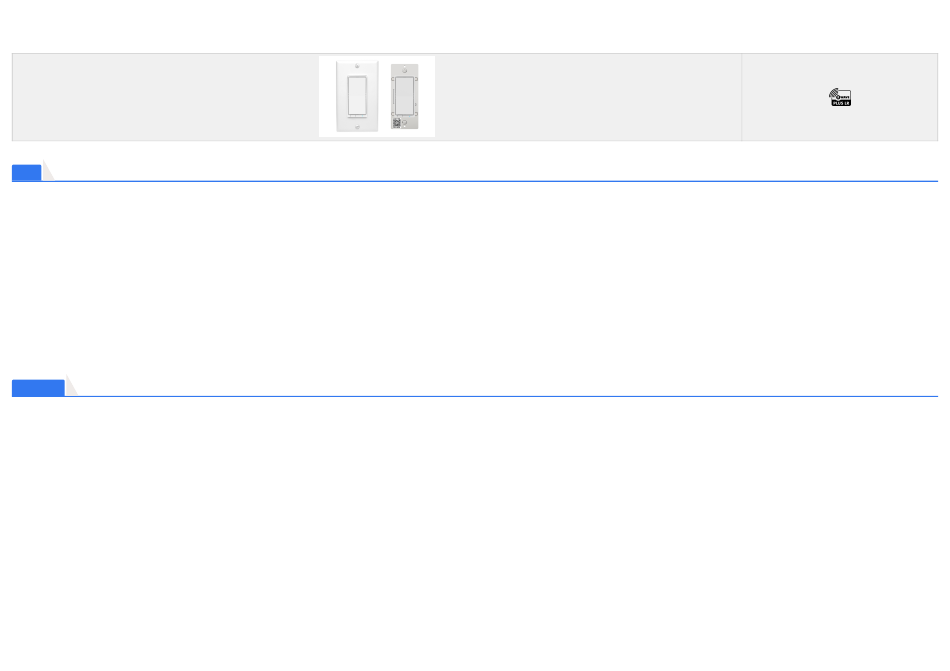Select the short blue section tab
950x671 pixels.
coord(27,173)
